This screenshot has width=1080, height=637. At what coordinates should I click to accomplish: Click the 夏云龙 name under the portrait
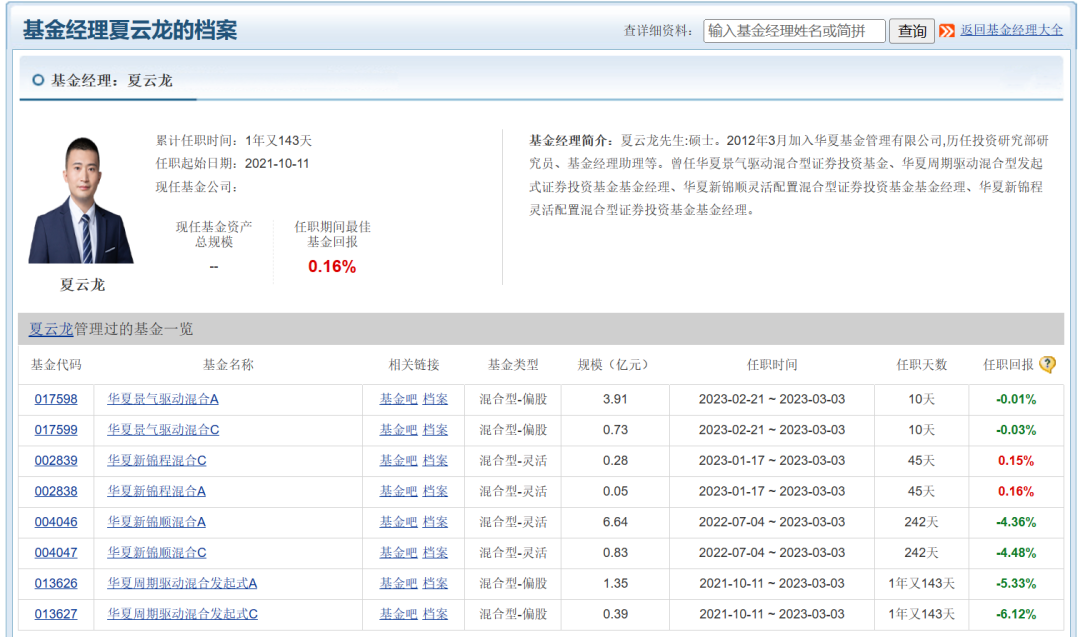82,284
